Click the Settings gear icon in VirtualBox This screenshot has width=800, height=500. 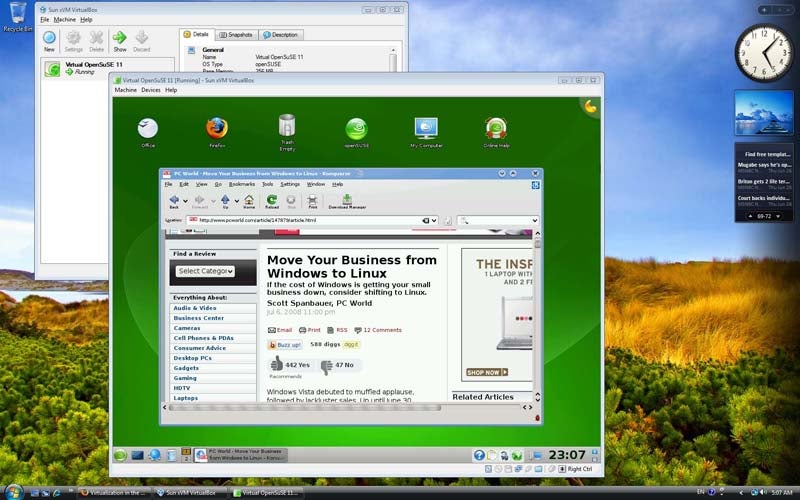pyautogui.click(x=73, y=38)
